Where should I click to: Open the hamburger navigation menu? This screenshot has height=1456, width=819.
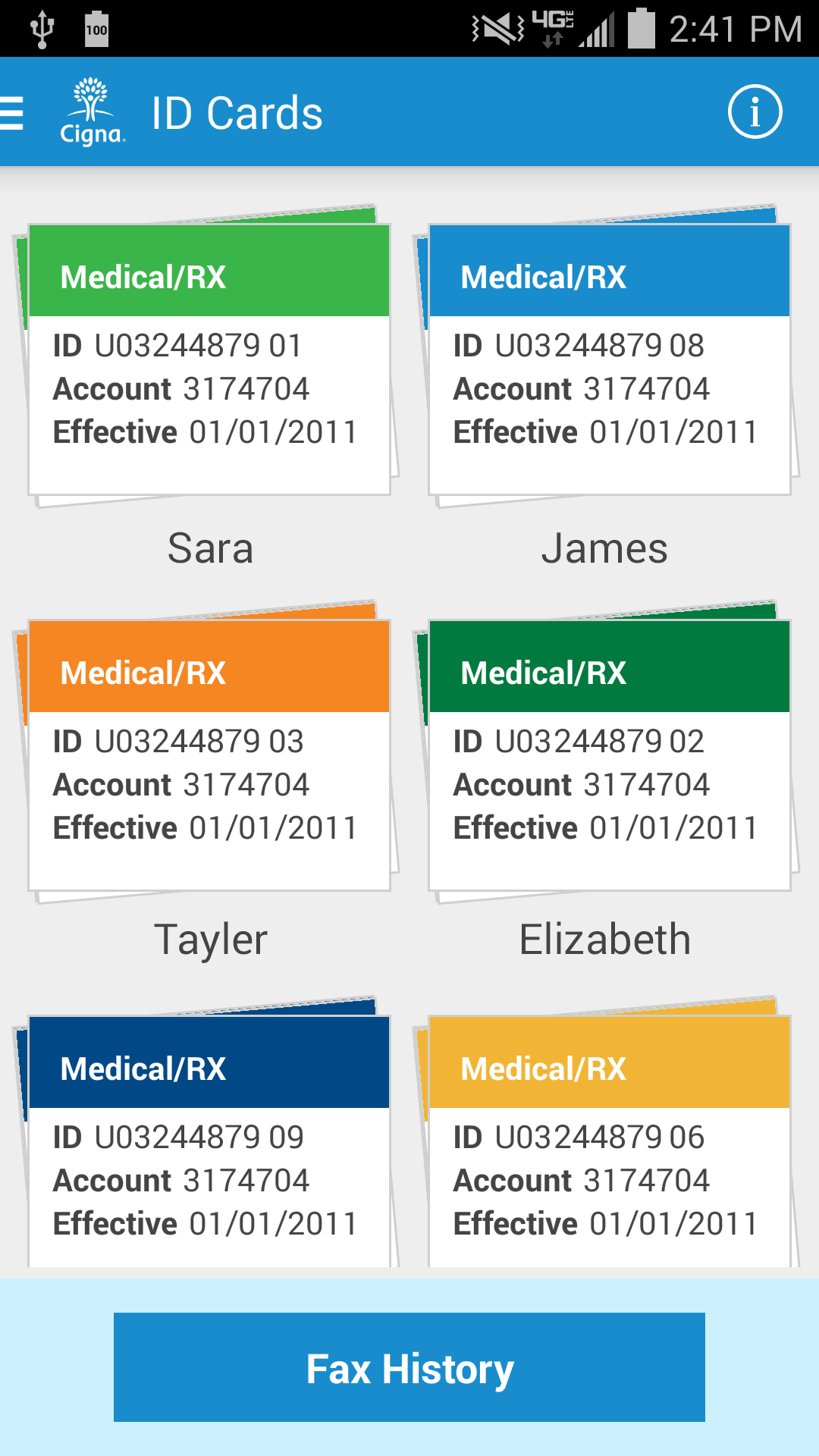click(13, 113)
